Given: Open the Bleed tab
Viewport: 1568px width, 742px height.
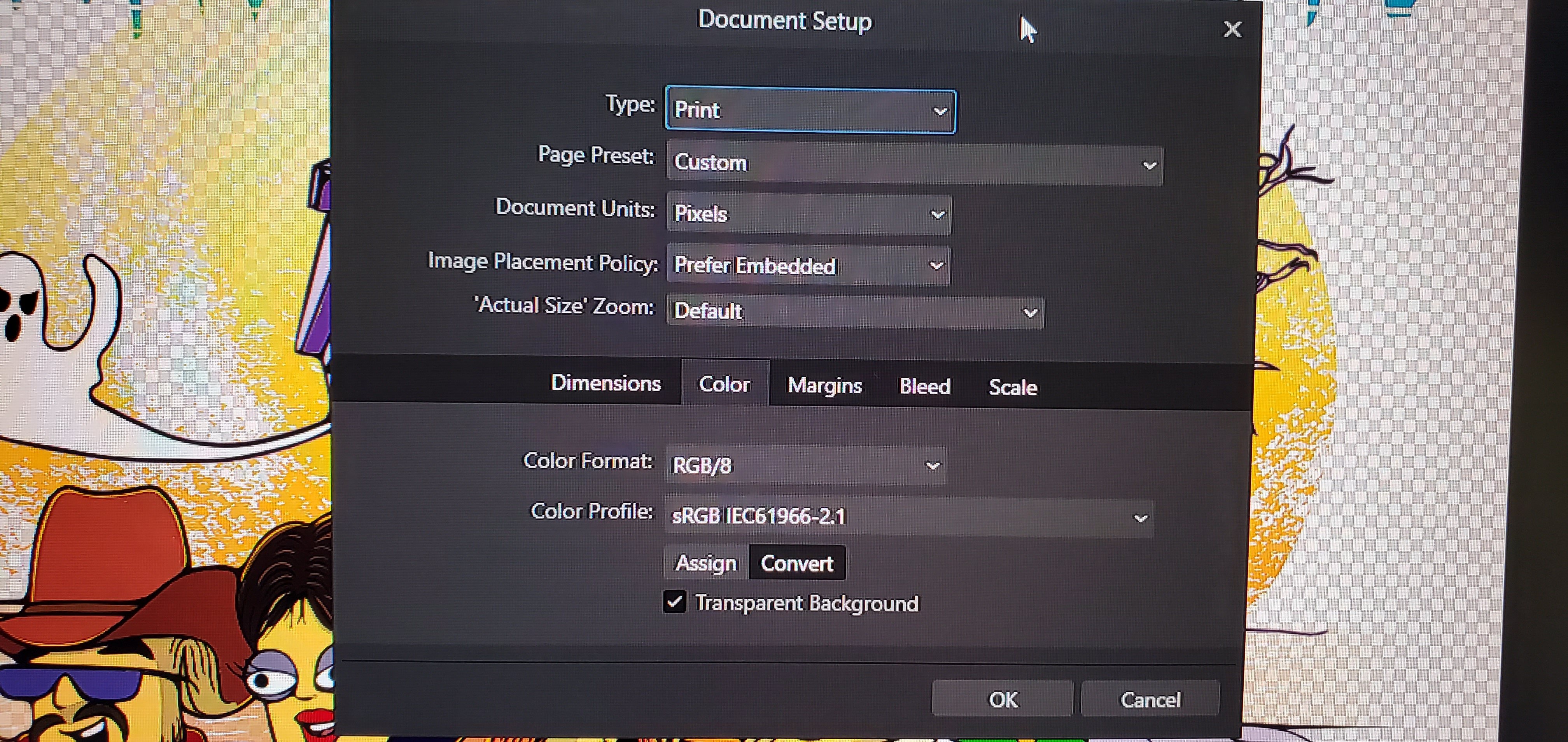Looking at the screenshot, I should (925, 387).
